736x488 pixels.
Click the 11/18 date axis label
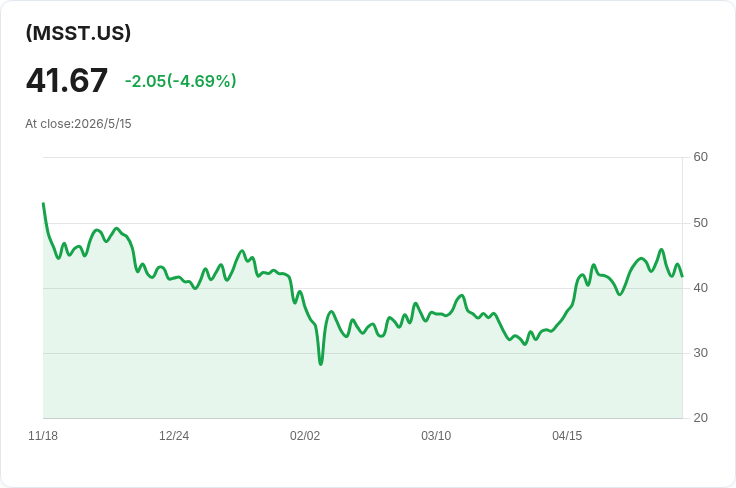43,436
